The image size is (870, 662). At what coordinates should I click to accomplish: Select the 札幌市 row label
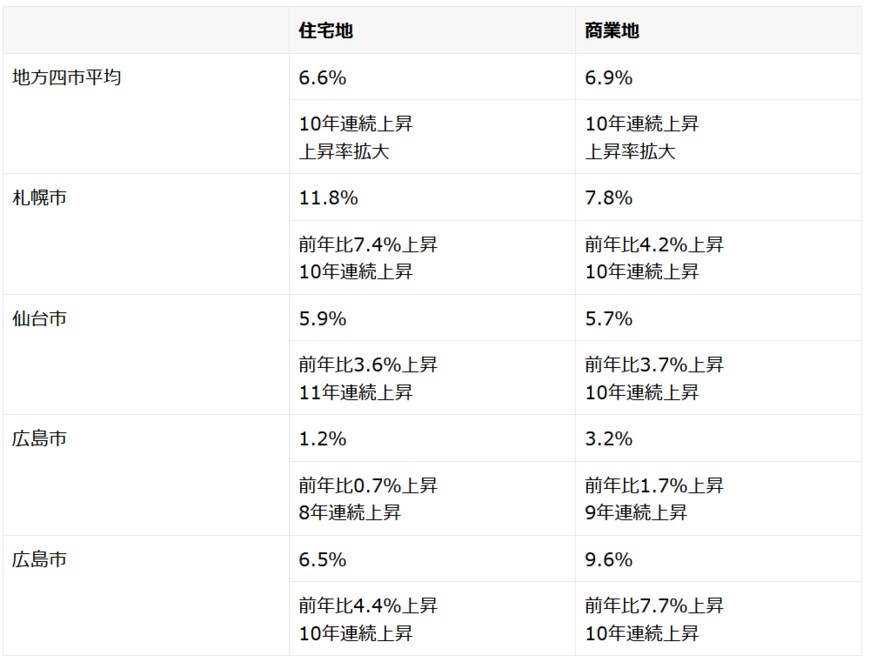tap(40, 198)
